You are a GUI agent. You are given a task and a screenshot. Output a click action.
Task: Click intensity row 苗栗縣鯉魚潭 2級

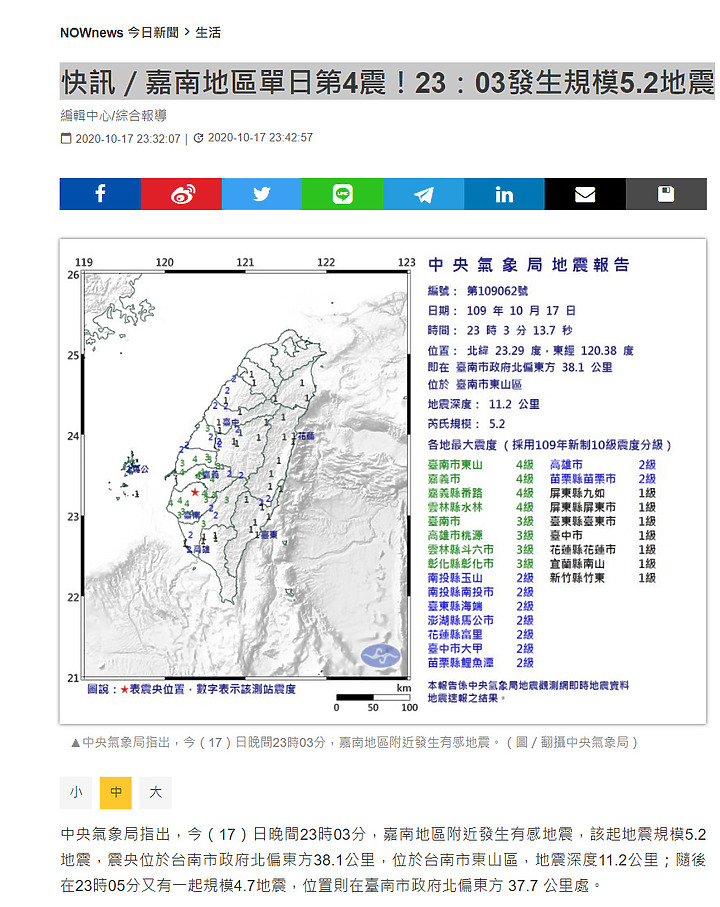click(x=481, y=663)
